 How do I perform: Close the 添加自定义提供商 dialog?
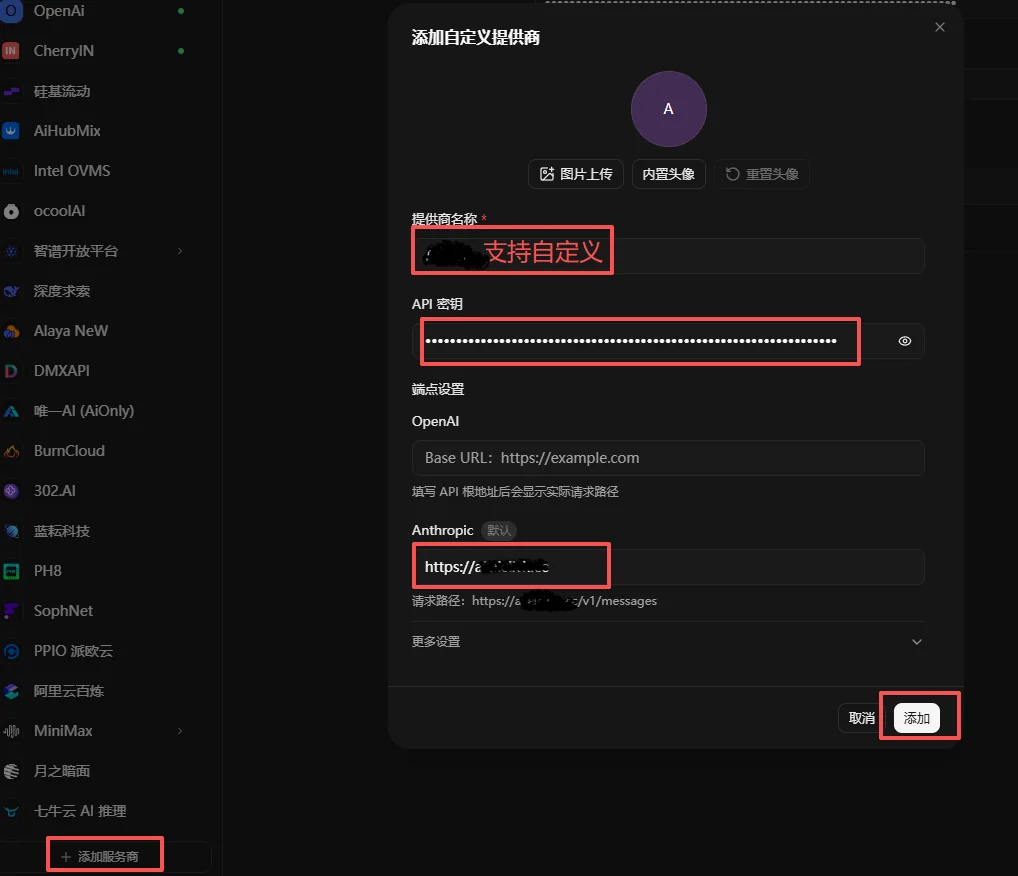[x=939, y=27]
